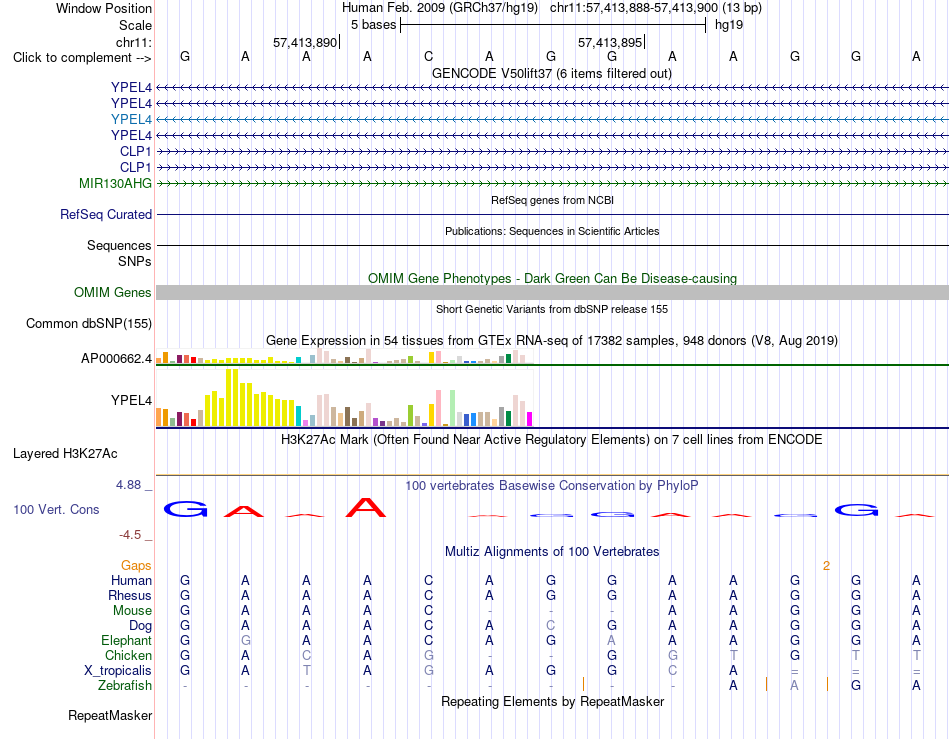The height and width of the screenshot is (739, 950).
Task: Click the Zebrafish alignment row label
Action: point(125,686)
